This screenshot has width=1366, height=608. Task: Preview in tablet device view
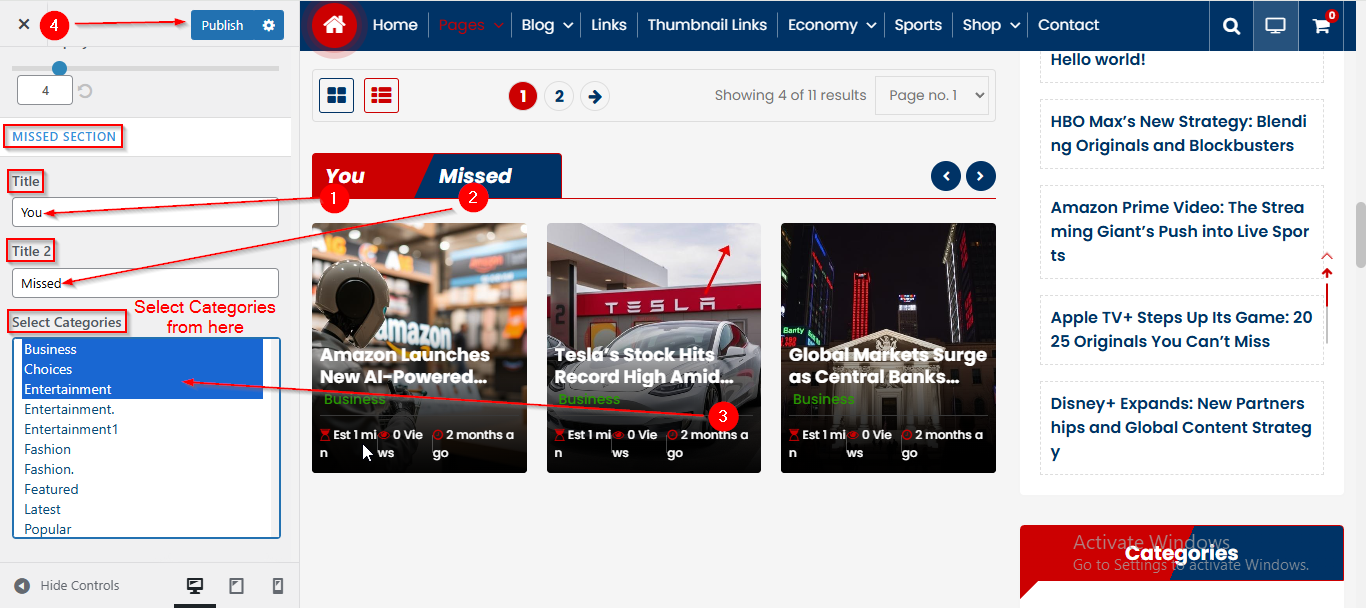pyautogui.click(x=237, y=586)
